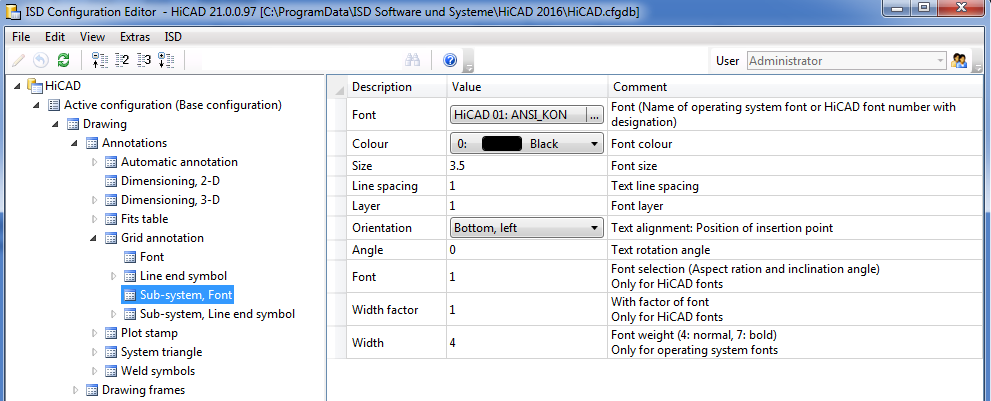Viewport: 991px width, 401px height.
Task: Open the Edit menu
Action: tap(55, 37)
